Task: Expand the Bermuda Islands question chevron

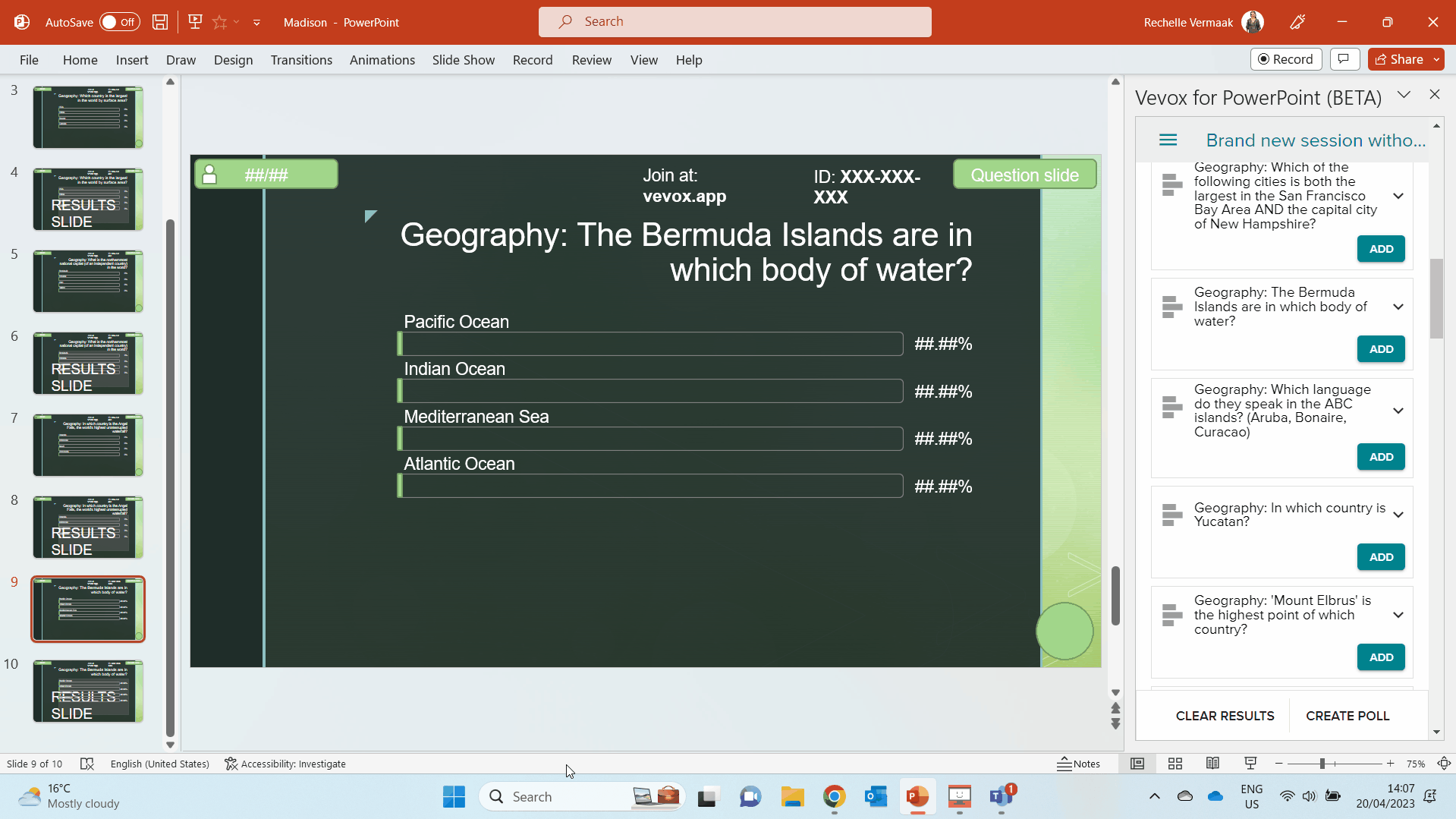Action: coord(1398,307)
